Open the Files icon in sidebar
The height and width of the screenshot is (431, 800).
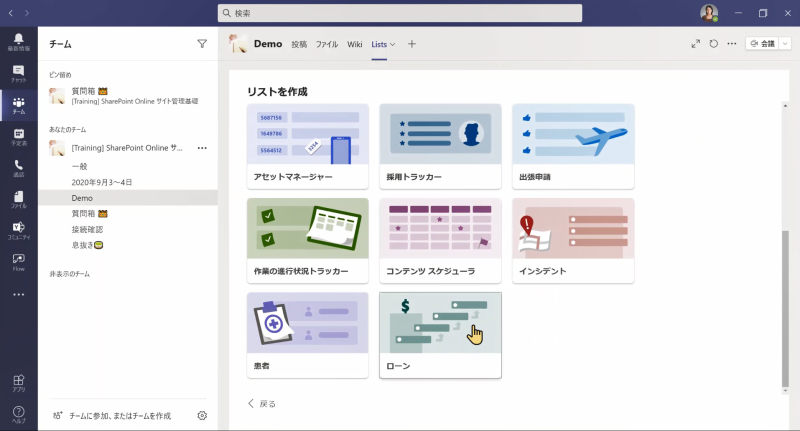pyautogui.click(x=18, y=199)
